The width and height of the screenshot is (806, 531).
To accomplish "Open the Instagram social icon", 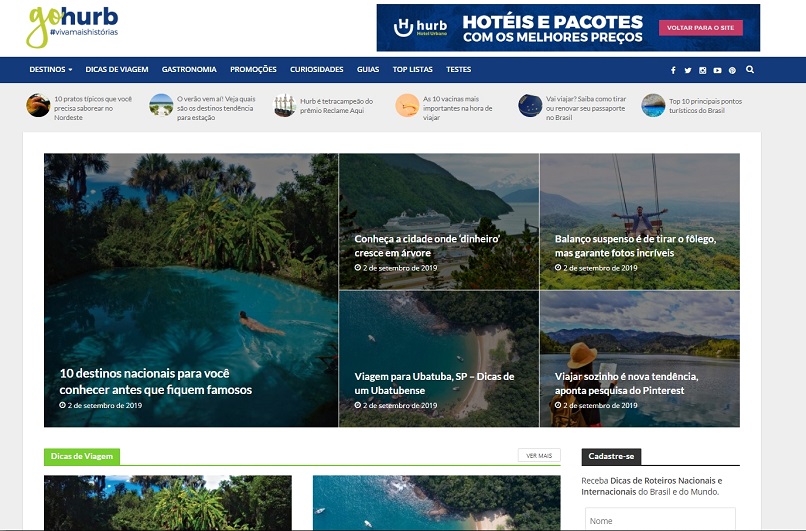I will pyautogui.click(x=703, y=70).
